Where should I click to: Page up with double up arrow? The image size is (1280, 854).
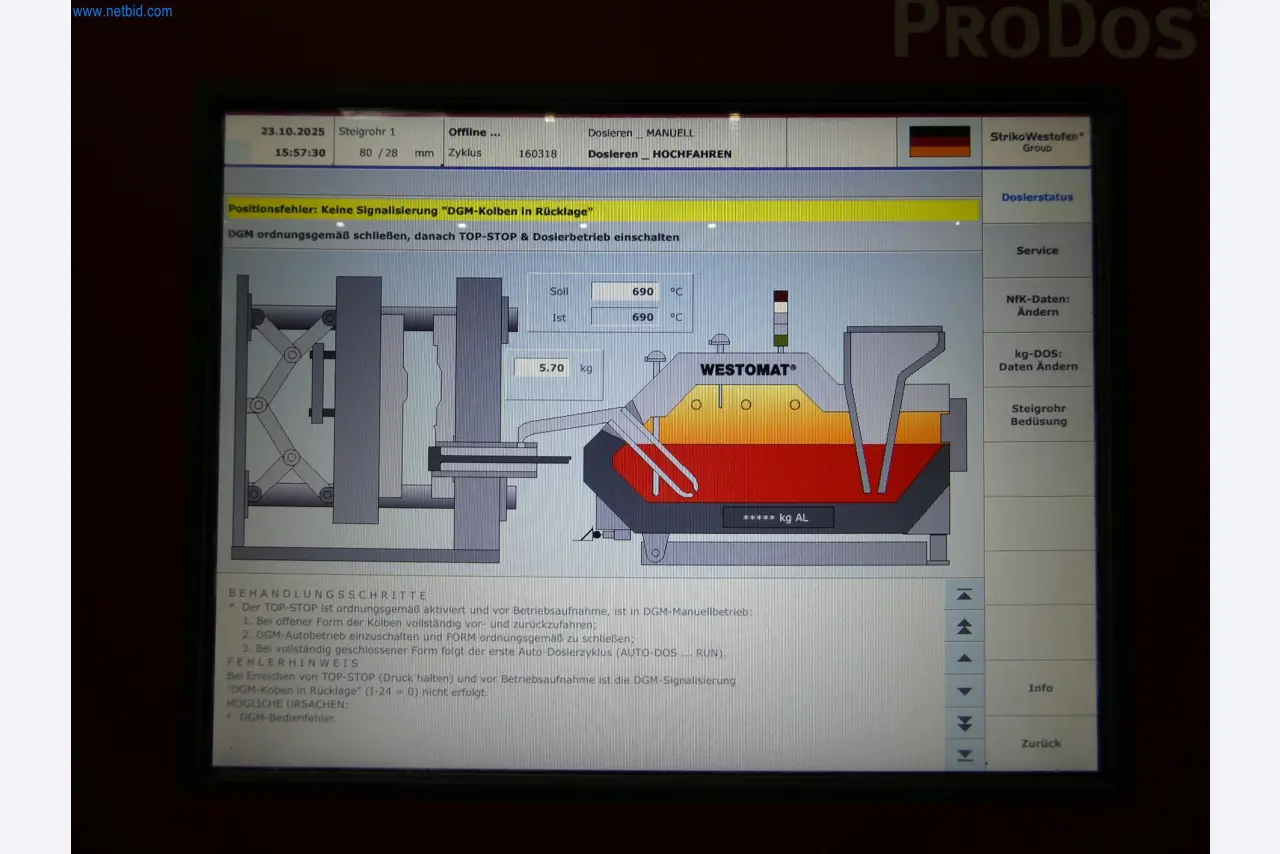click(x=964, y=627)
